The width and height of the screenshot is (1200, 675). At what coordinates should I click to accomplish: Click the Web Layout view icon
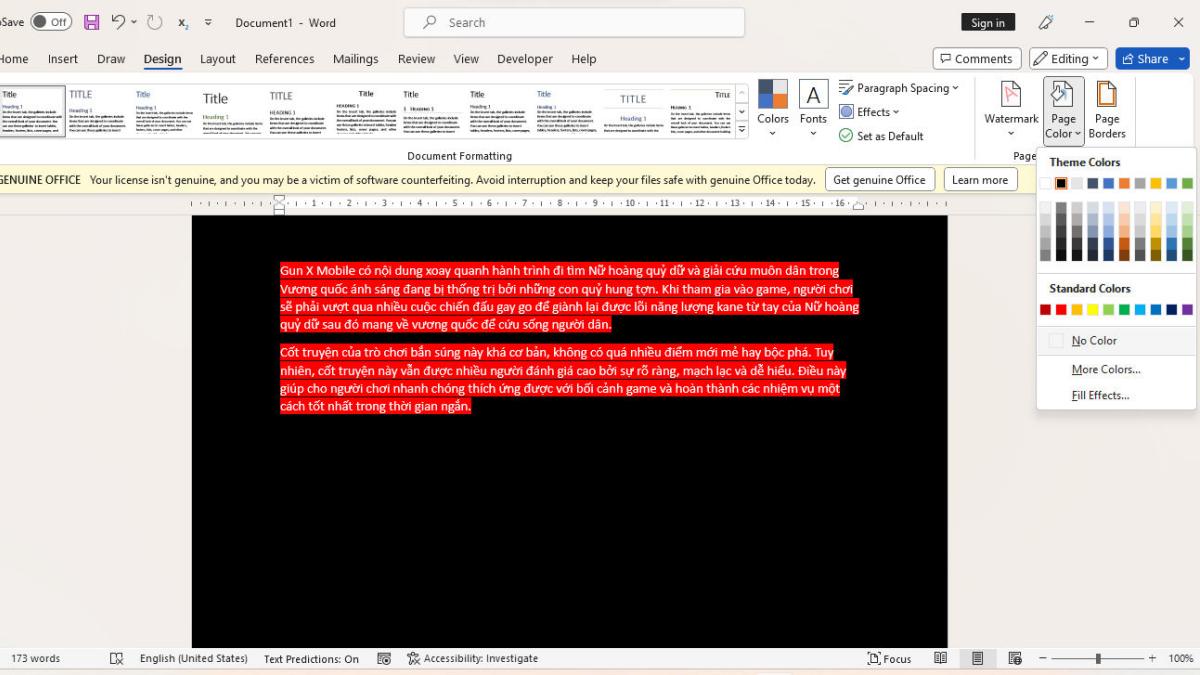[1015, 658]
